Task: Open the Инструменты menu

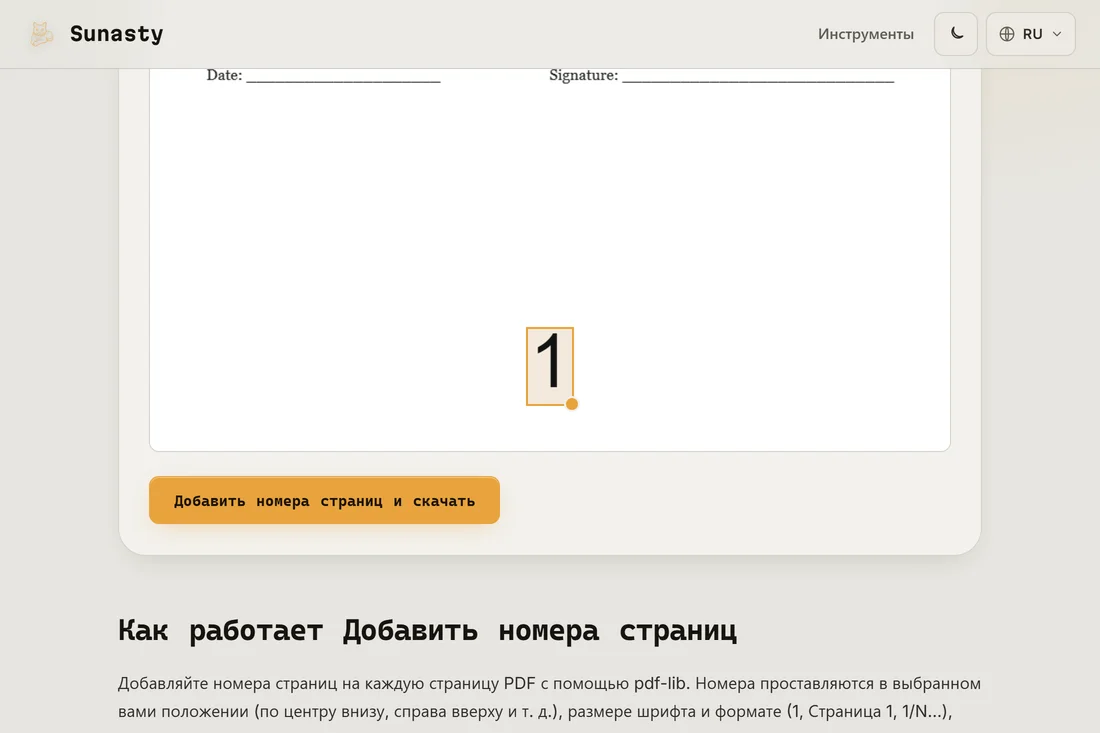Action: tap(865, 34)
